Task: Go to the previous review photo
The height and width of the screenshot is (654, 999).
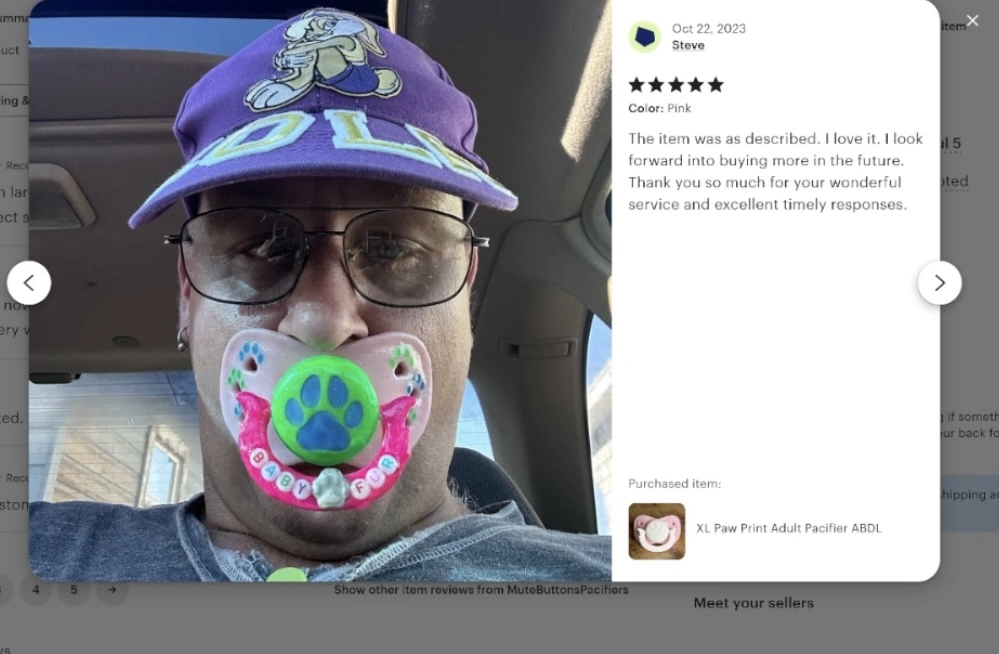Action: tap(29, 282)
